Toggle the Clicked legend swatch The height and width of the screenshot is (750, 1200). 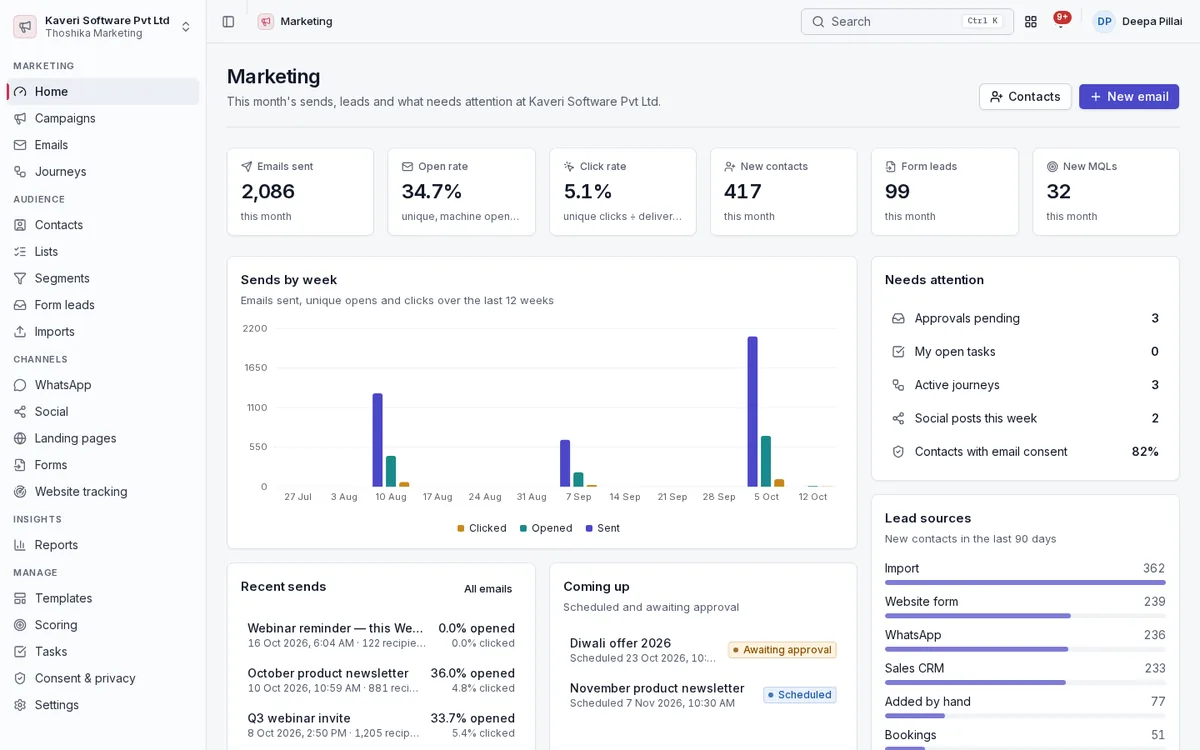click(461, 528)
